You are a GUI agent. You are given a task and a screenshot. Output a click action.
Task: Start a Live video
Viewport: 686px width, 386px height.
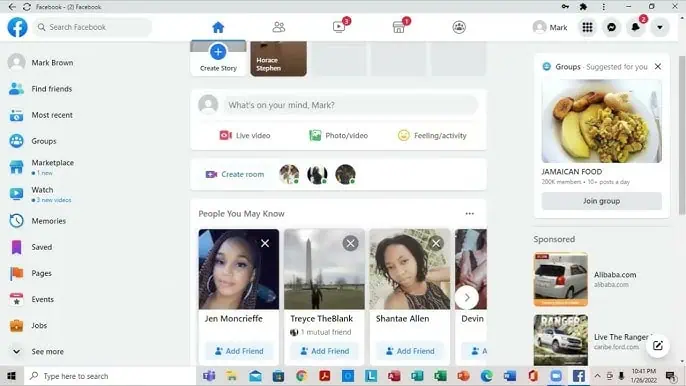point(245,136)
